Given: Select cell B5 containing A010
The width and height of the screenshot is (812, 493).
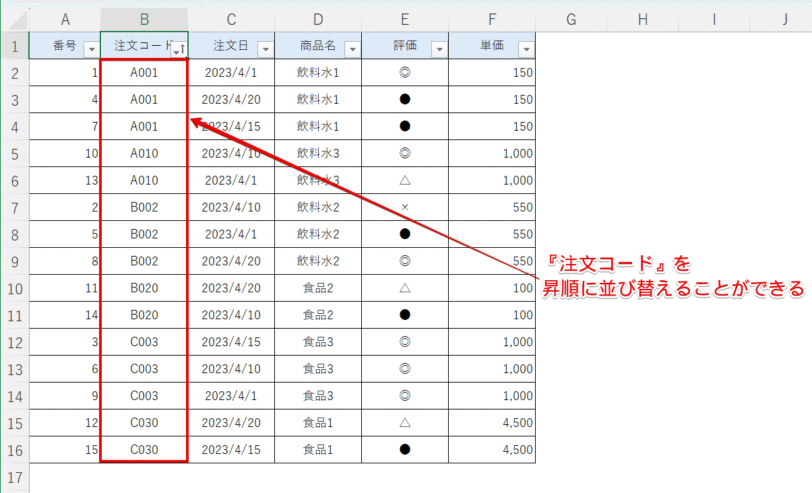Looking at the screenshot, I should point(144,153).
